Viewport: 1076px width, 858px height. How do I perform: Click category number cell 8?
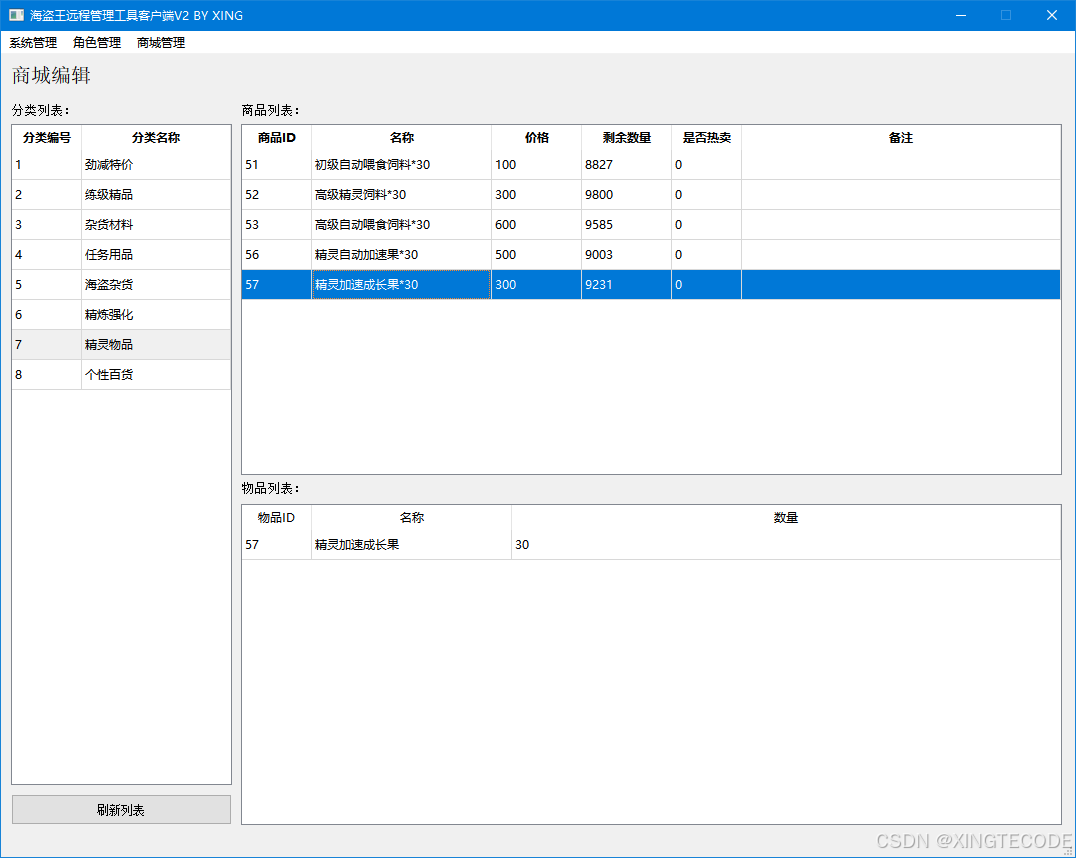pos(47,375)
